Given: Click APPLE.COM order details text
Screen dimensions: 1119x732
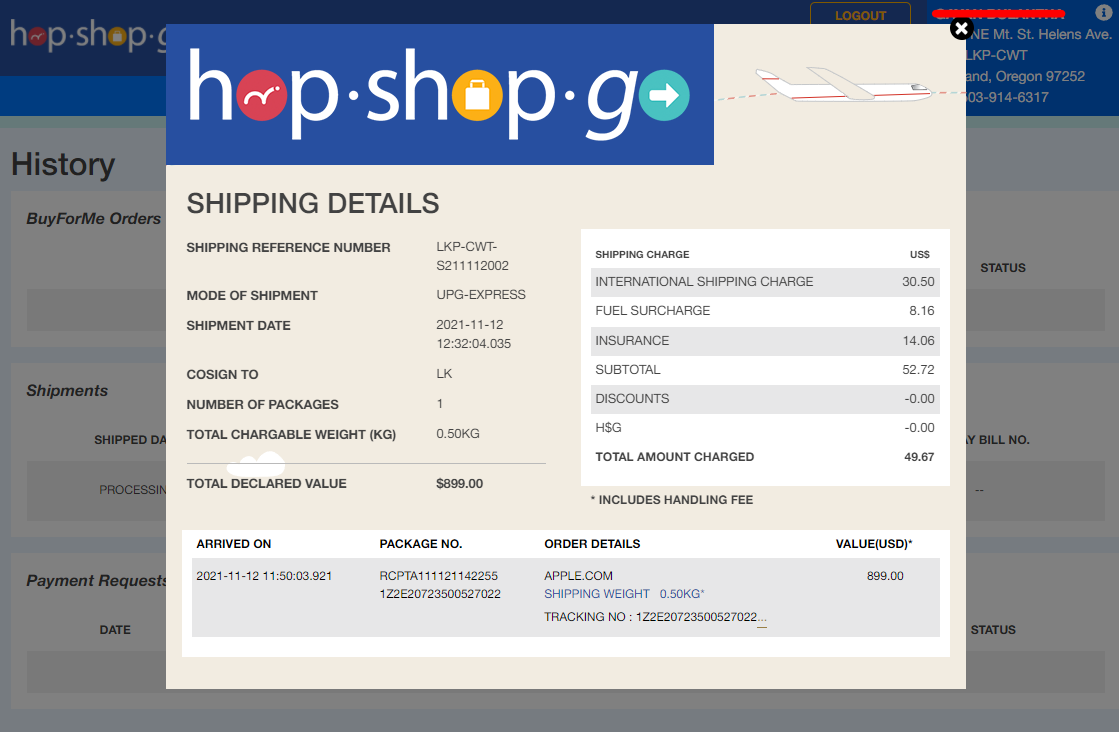Looking at the screenshot, I should click(578, 576).
